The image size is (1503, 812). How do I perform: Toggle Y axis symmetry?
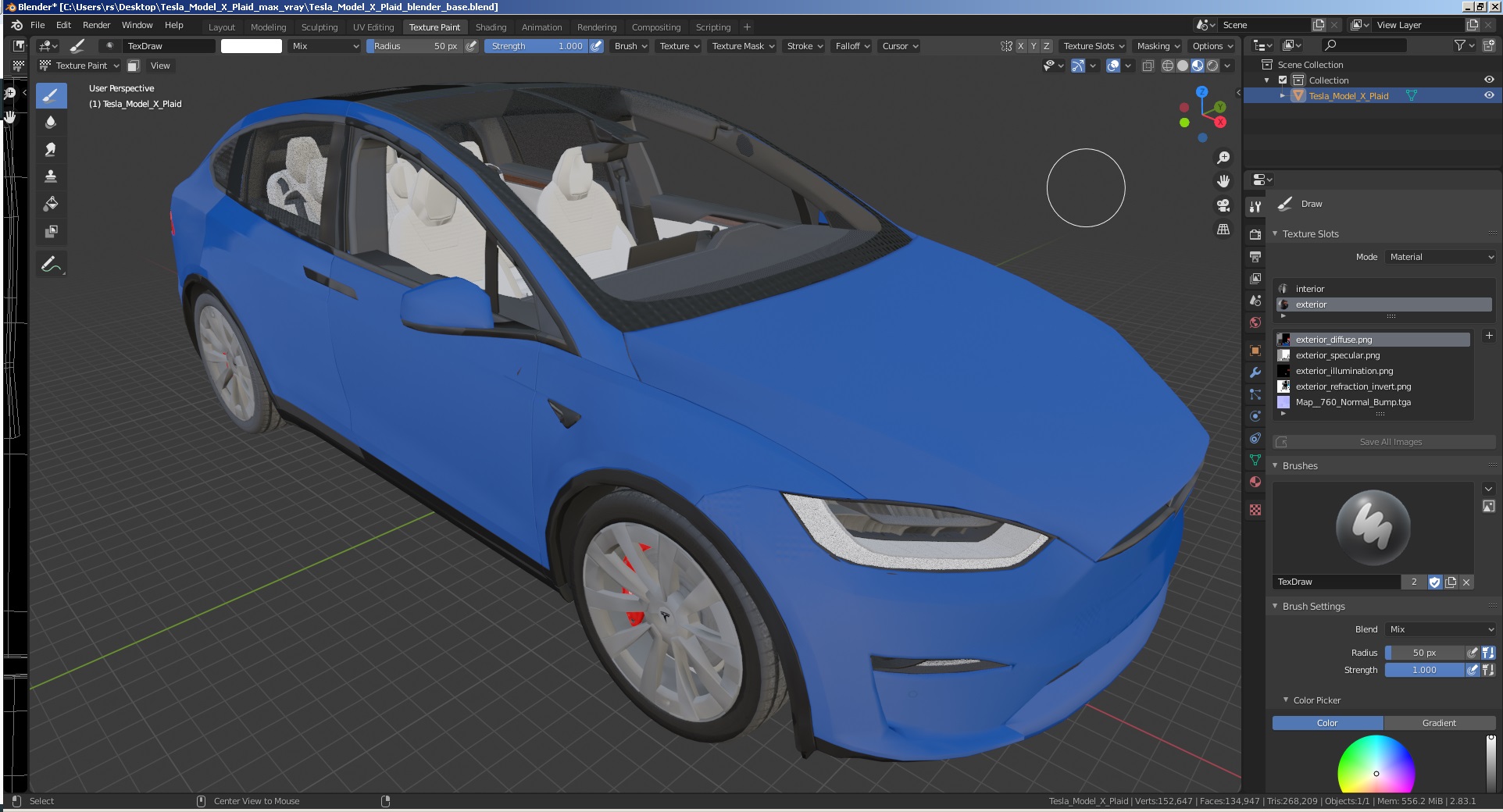click(x=1034, y=46)
